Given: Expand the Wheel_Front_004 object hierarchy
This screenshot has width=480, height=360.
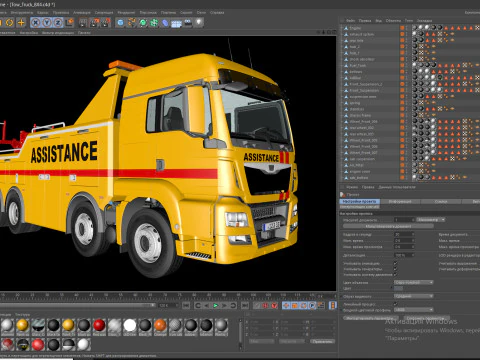Looking at the screenshot, I should point(342,122).
